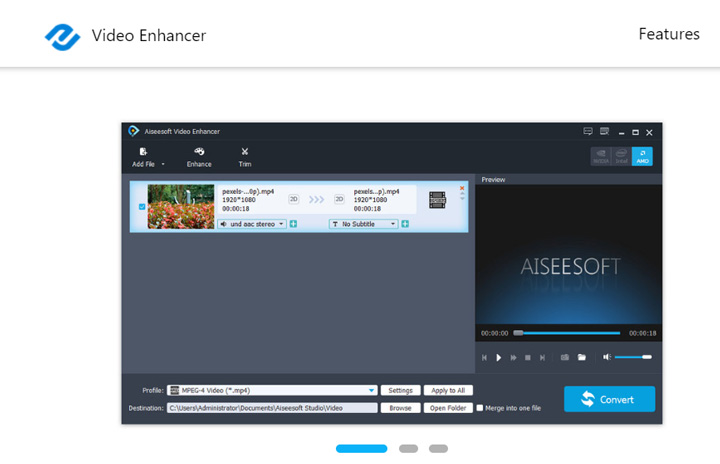Take a snapshot with camera icon
720x464 pixels.
click(x=565, y=357)
